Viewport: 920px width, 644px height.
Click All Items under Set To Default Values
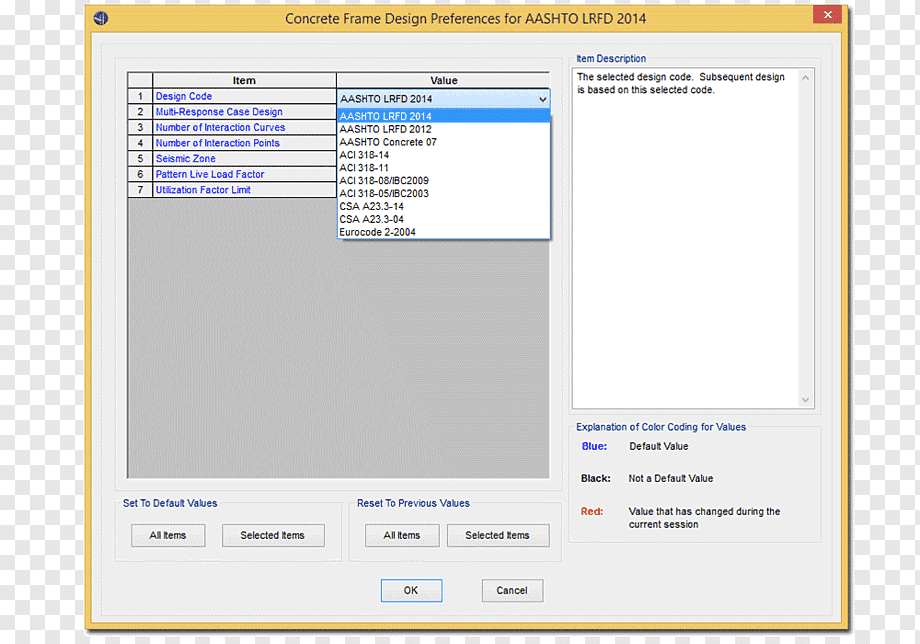(168, 535)
